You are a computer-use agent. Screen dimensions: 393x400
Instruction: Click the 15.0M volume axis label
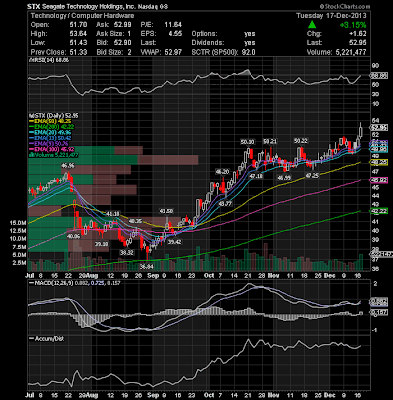[18, 223]
